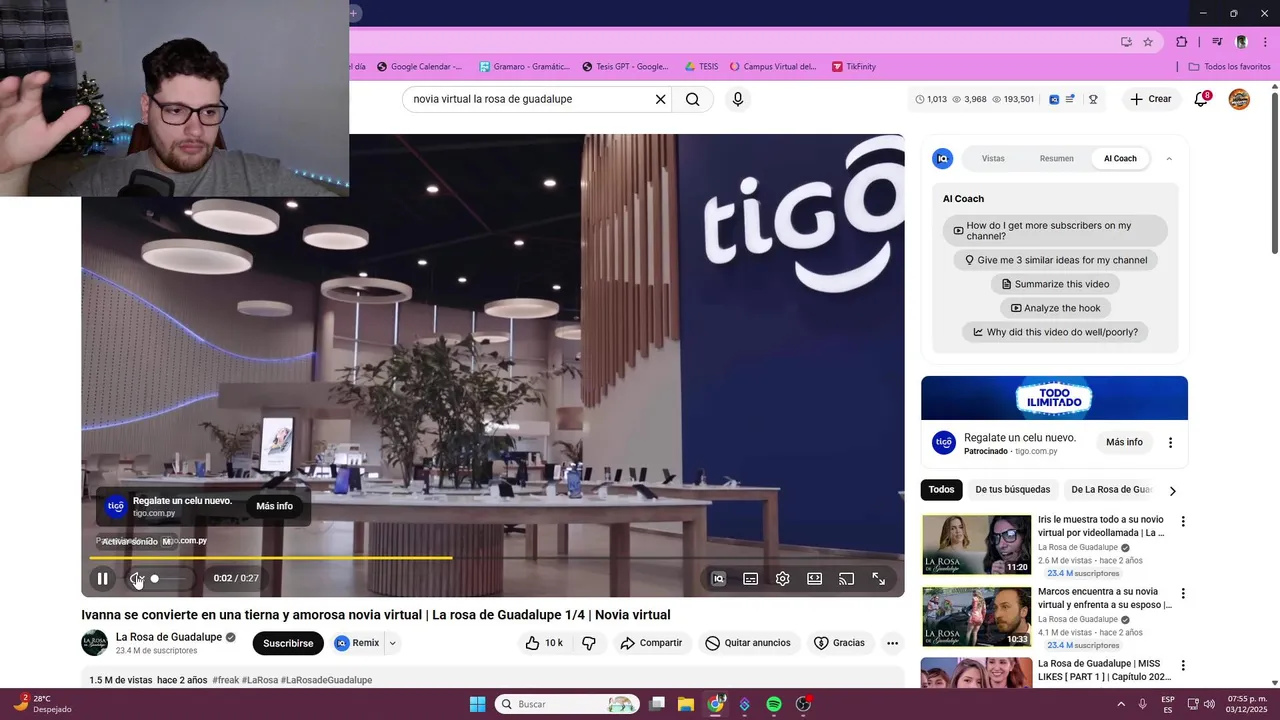Image resolution: width=1280 pixels, height=720 pixels.
Task: Open the Crear upload menu
Action: point(1151,99)
